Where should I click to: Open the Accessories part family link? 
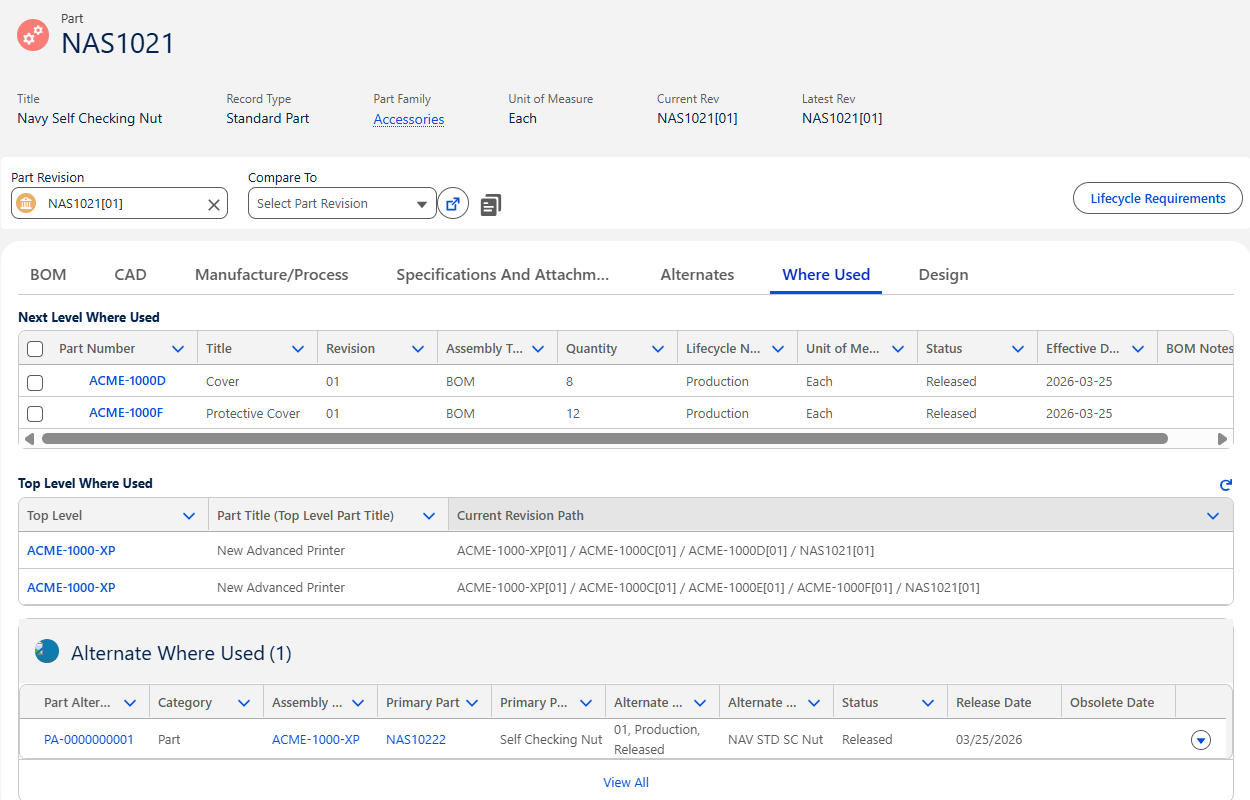coord(408,119)
